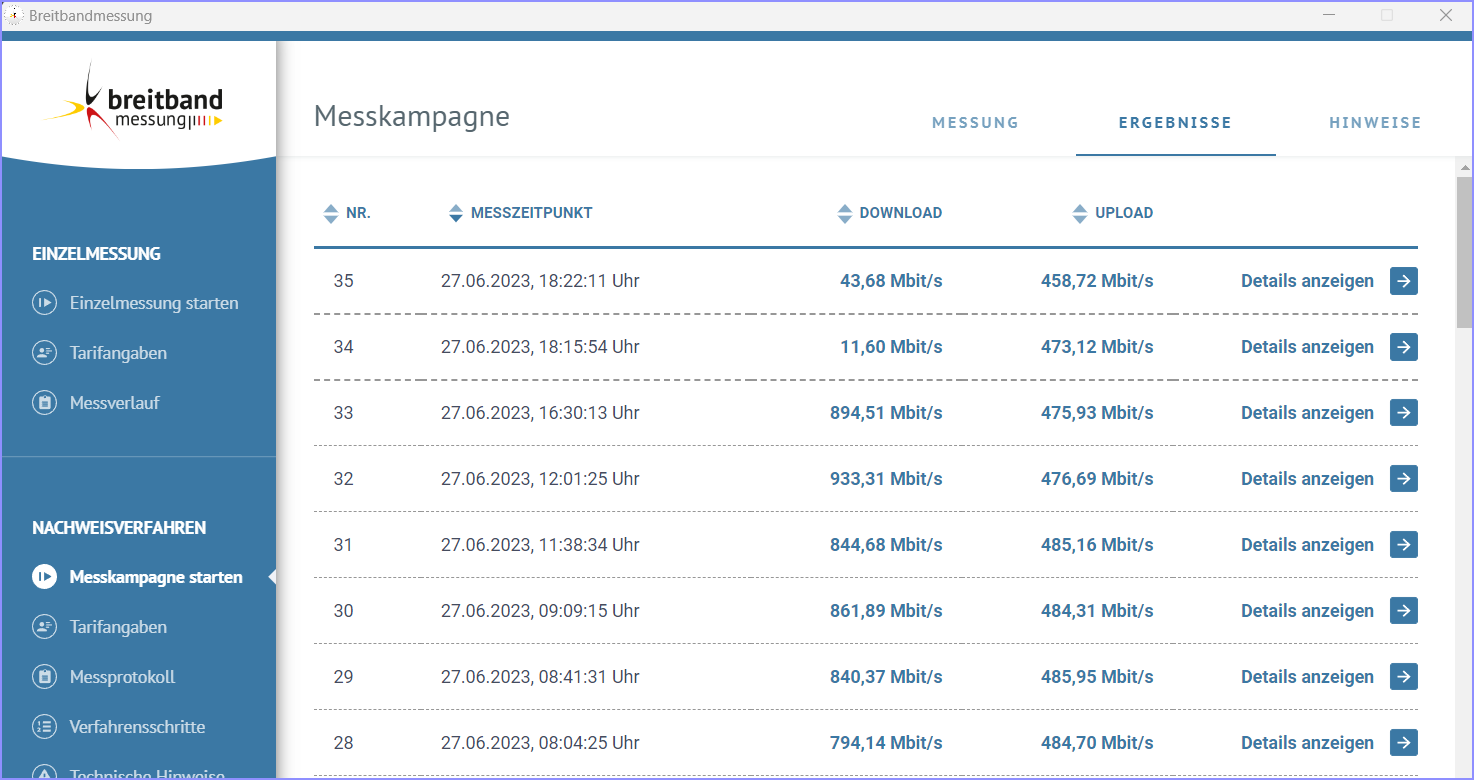Click the app icon in title bar
The width and height of the screenshot is (1474, 780).
[15, 15]
